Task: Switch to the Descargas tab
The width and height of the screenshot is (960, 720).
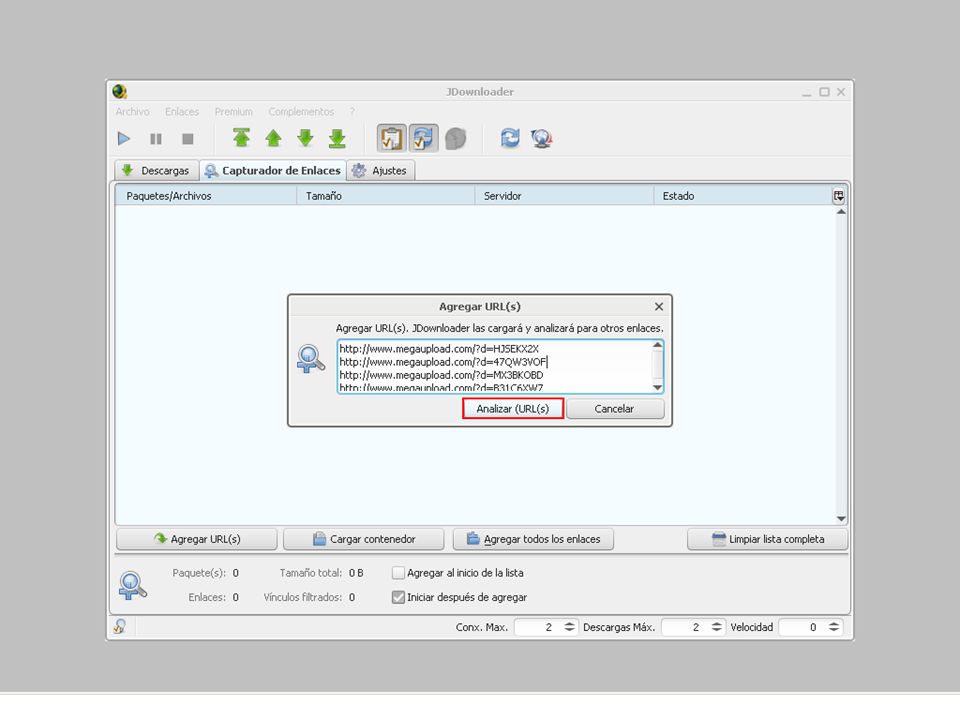Action: point(157,170)
